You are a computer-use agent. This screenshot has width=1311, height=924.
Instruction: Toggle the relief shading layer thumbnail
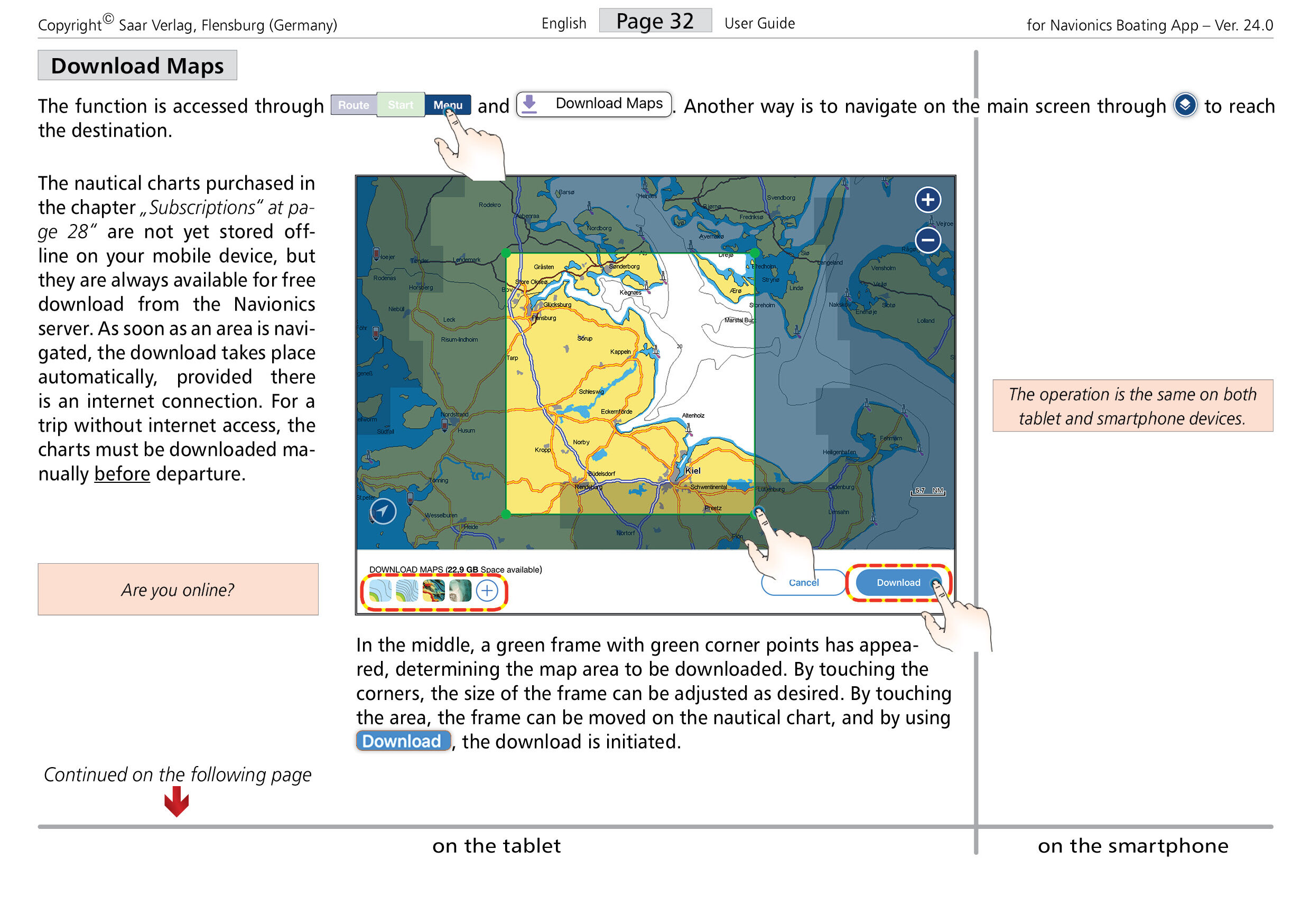pyautogui.click(x=434, y=591)
